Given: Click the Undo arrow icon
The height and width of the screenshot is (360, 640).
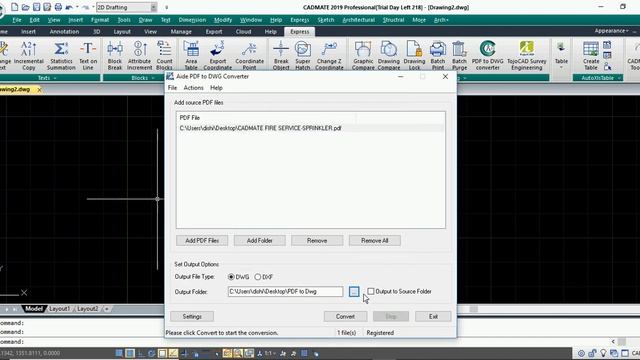Looking at the screenshot, I should click(x=69, y=7).
